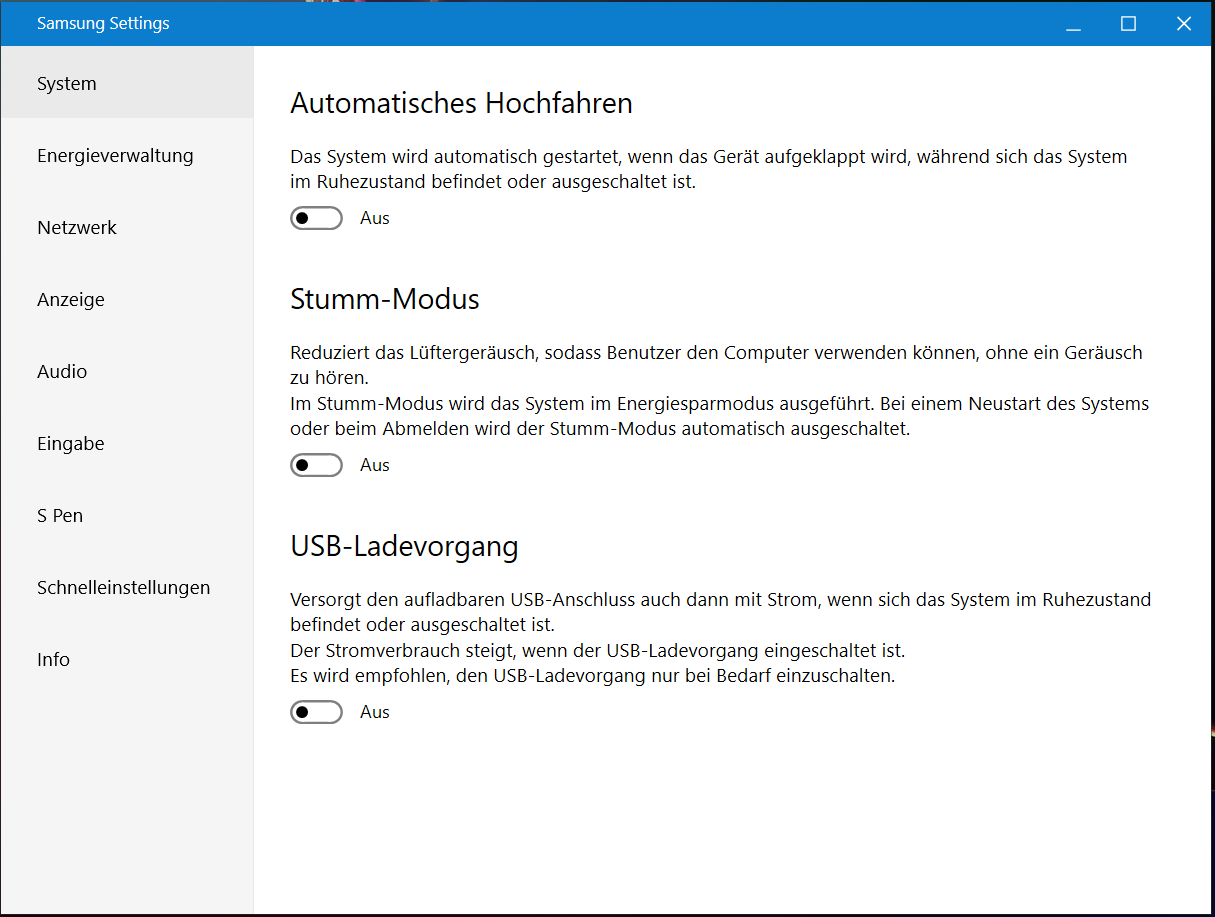Screen dimensions: 1215x917
Task: Close the Samsung Settings window
Action: (1184, 24)
